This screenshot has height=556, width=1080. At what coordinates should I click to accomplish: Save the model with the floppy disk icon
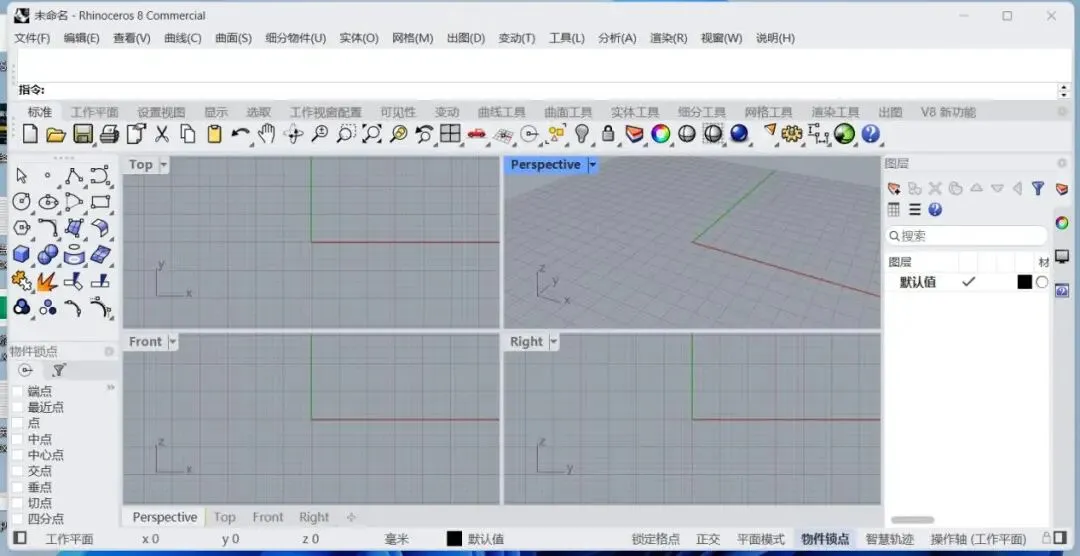coord(83,134)
